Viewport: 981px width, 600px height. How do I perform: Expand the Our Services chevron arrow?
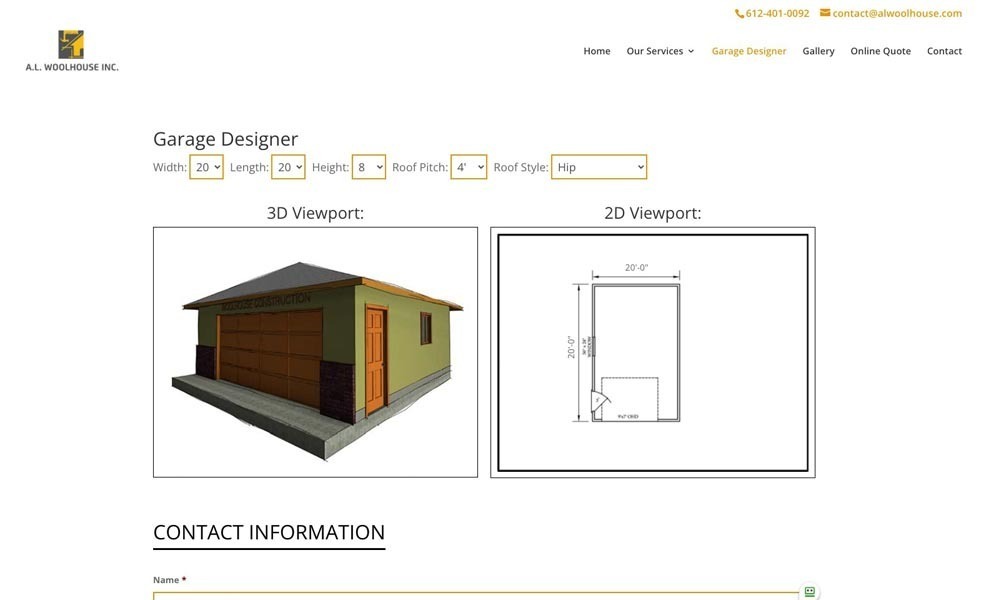691,51
